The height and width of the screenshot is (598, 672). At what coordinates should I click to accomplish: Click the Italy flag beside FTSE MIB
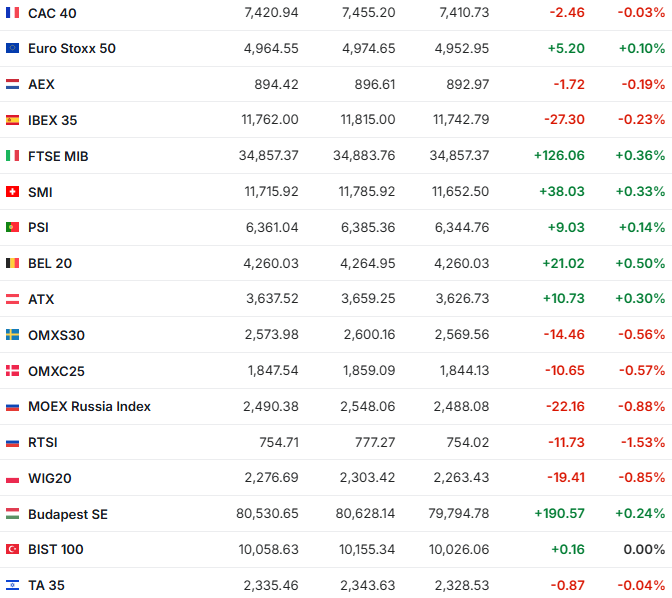pos(12,156)
